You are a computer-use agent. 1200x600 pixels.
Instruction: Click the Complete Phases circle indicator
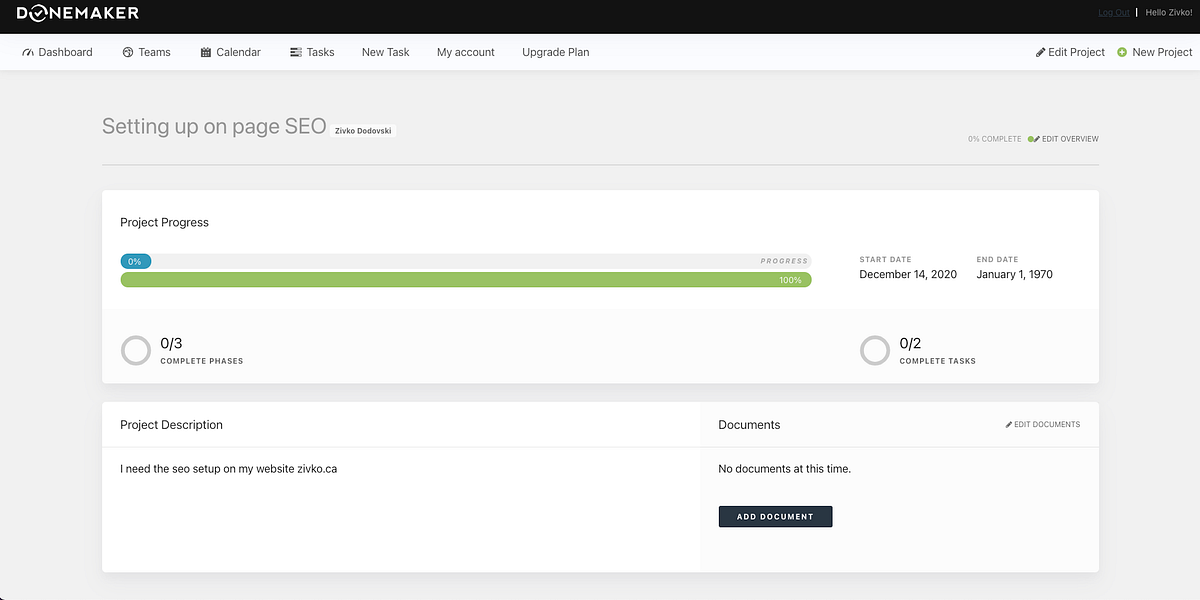(x=136, y=350)
